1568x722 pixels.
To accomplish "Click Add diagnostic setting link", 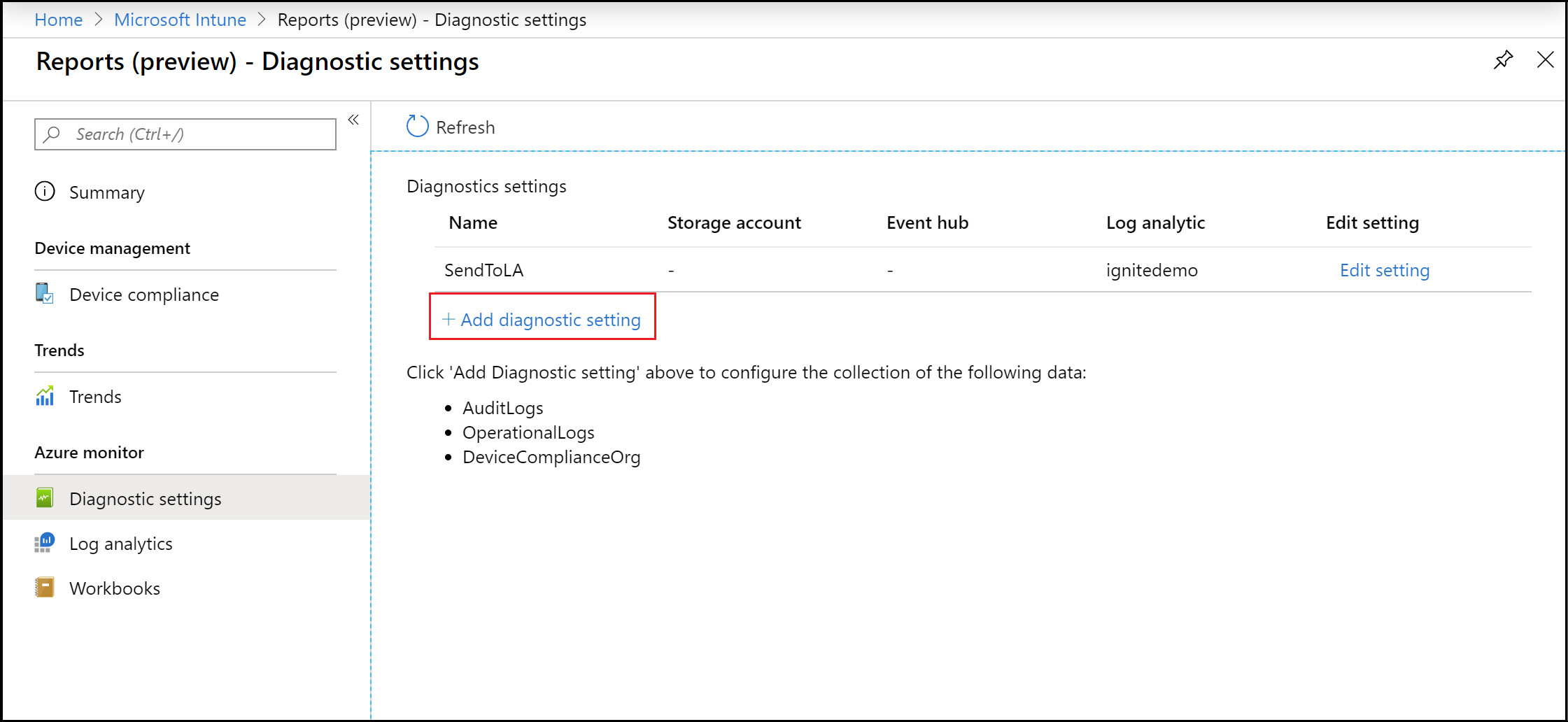I will (x=542, y=320).
